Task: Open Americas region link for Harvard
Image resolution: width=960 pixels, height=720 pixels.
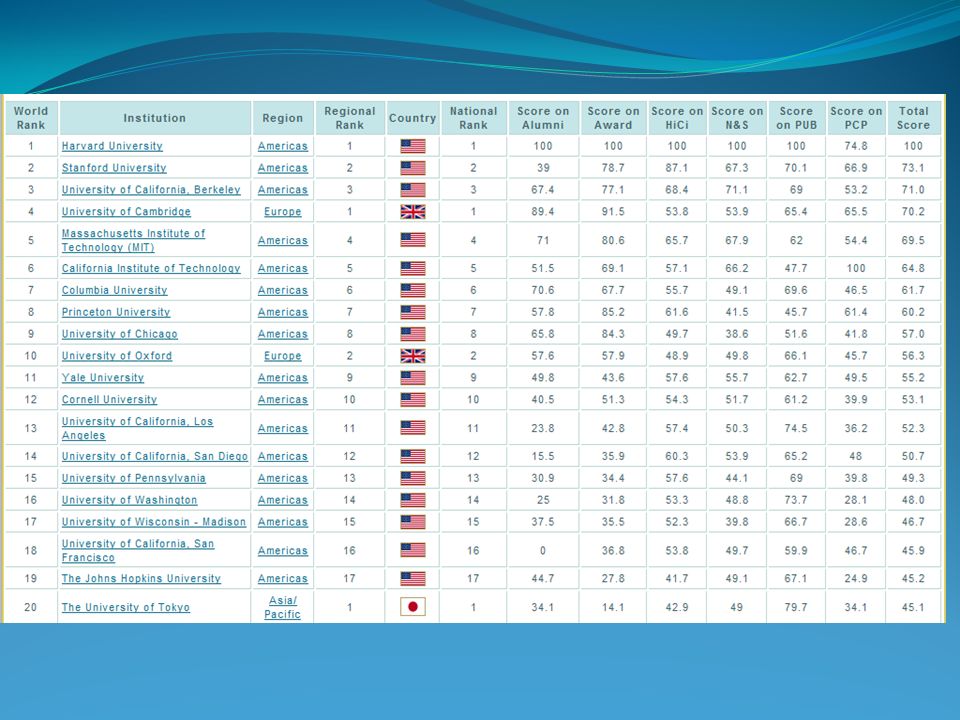Action: [x=283, y=146]
